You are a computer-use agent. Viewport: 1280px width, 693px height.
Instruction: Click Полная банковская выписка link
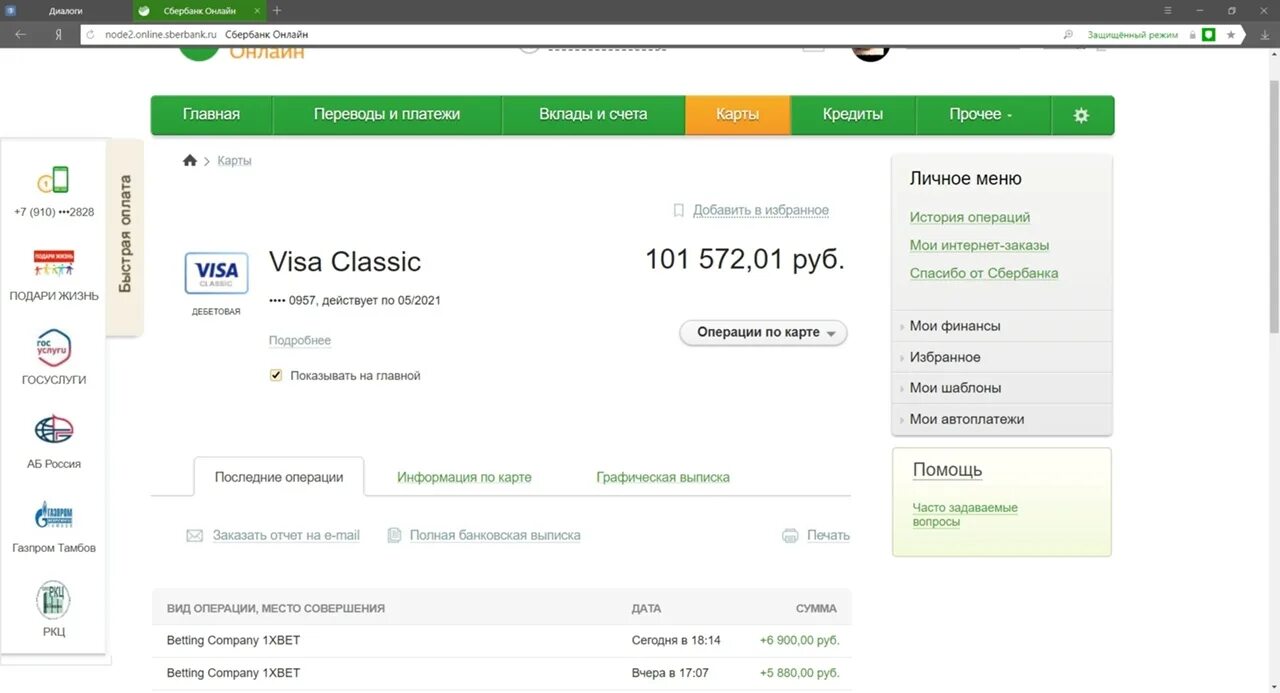(x=495, y=535)
